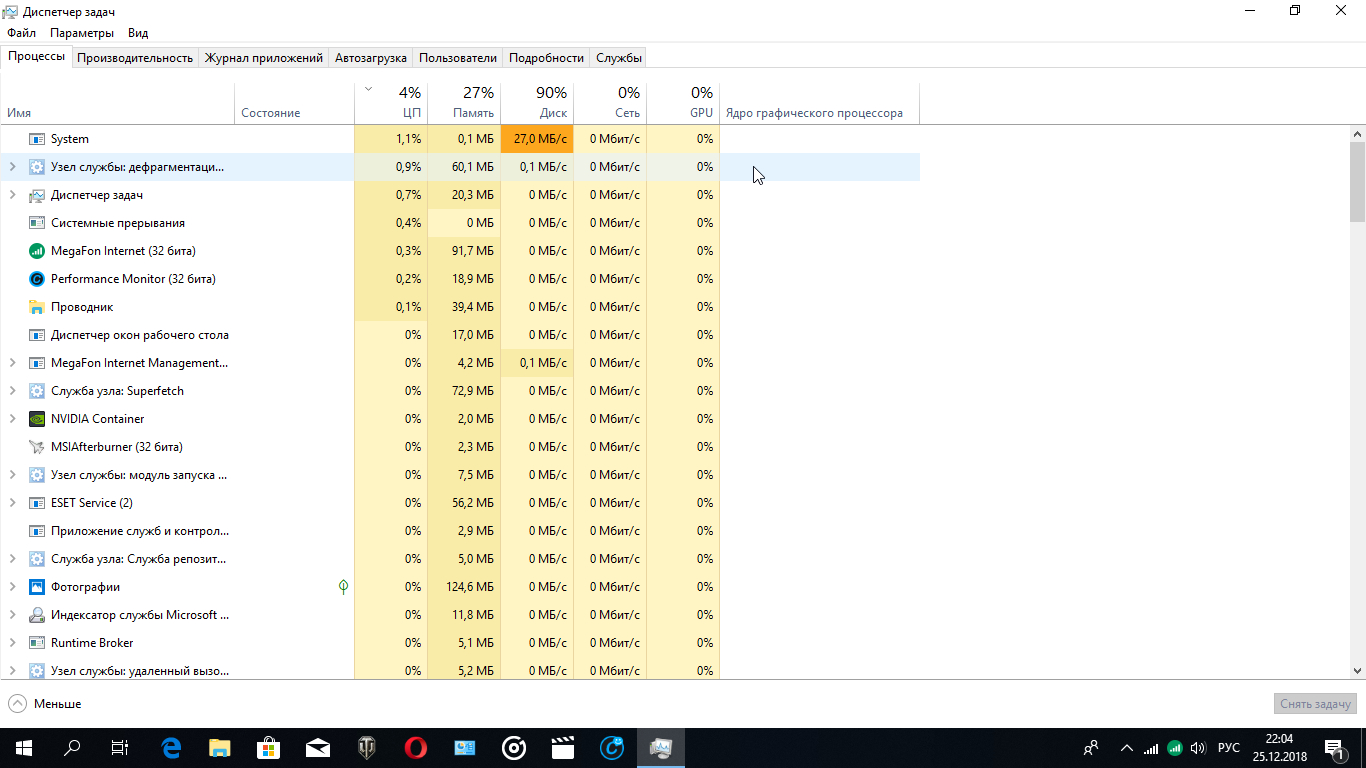Sort by the Диск column header
The width and height of the screenshot is (1366, 768).
coord(537,103)
